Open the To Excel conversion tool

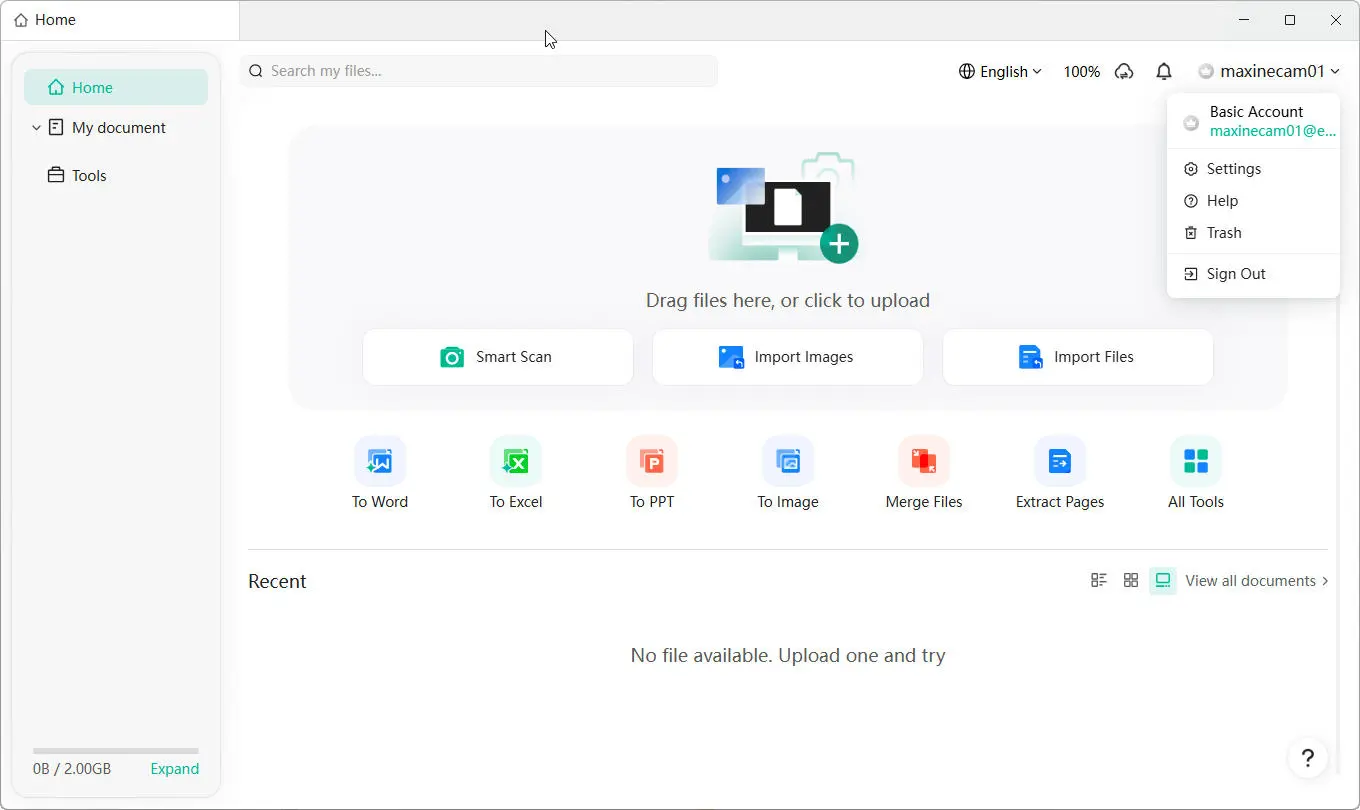tap(516, 472)
